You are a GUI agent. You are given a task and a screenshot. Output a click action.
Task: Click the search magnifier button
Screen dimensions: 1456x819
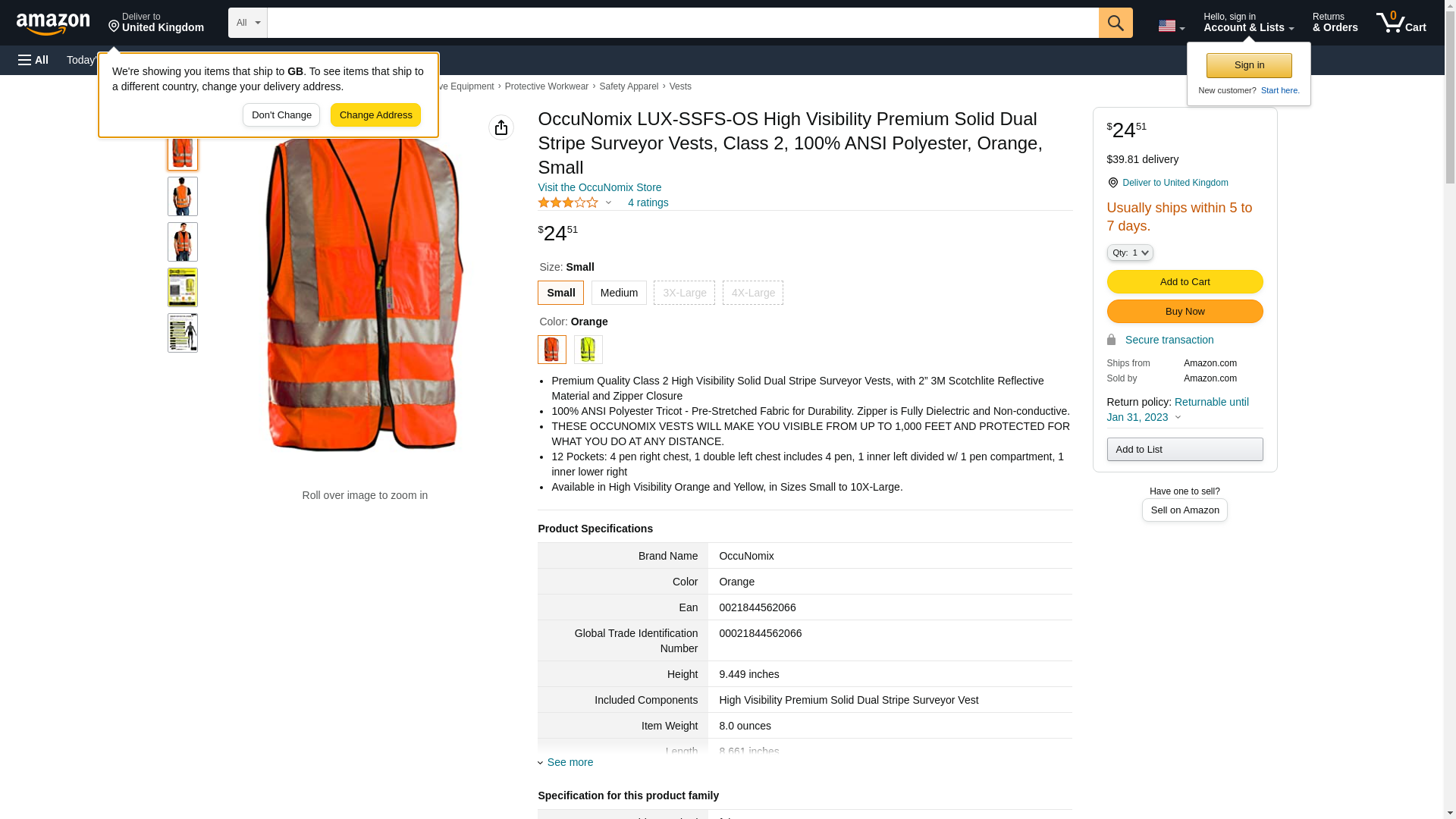[1116, 23]
